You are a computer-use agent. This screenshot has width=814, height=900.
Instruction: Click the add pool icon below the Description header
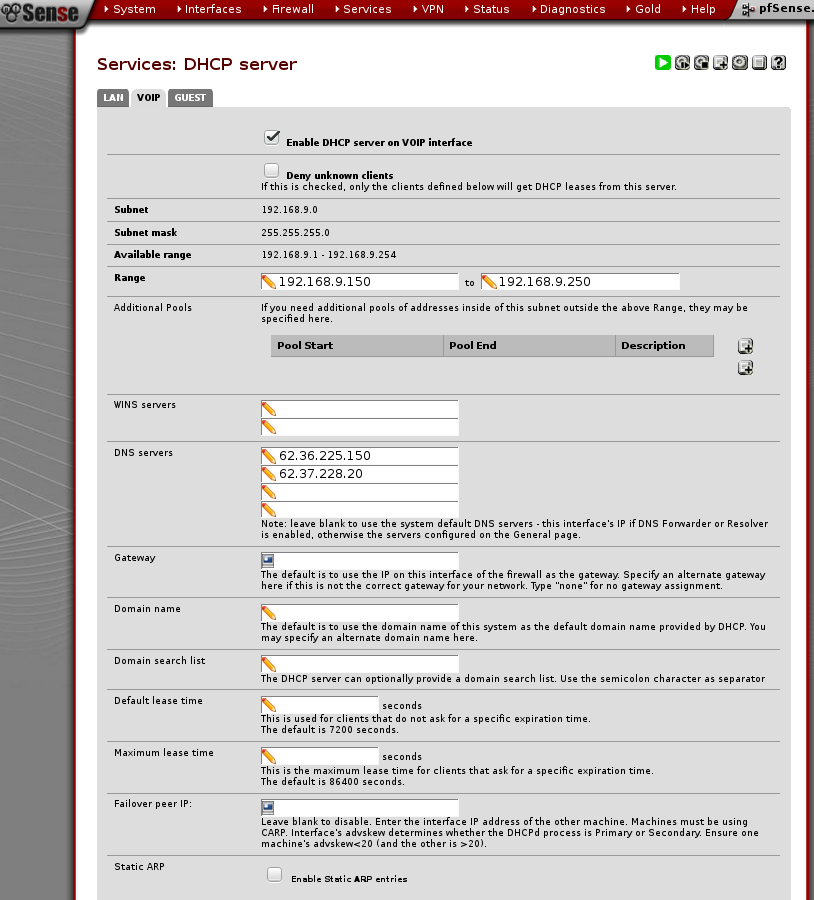tap(745, 368)
